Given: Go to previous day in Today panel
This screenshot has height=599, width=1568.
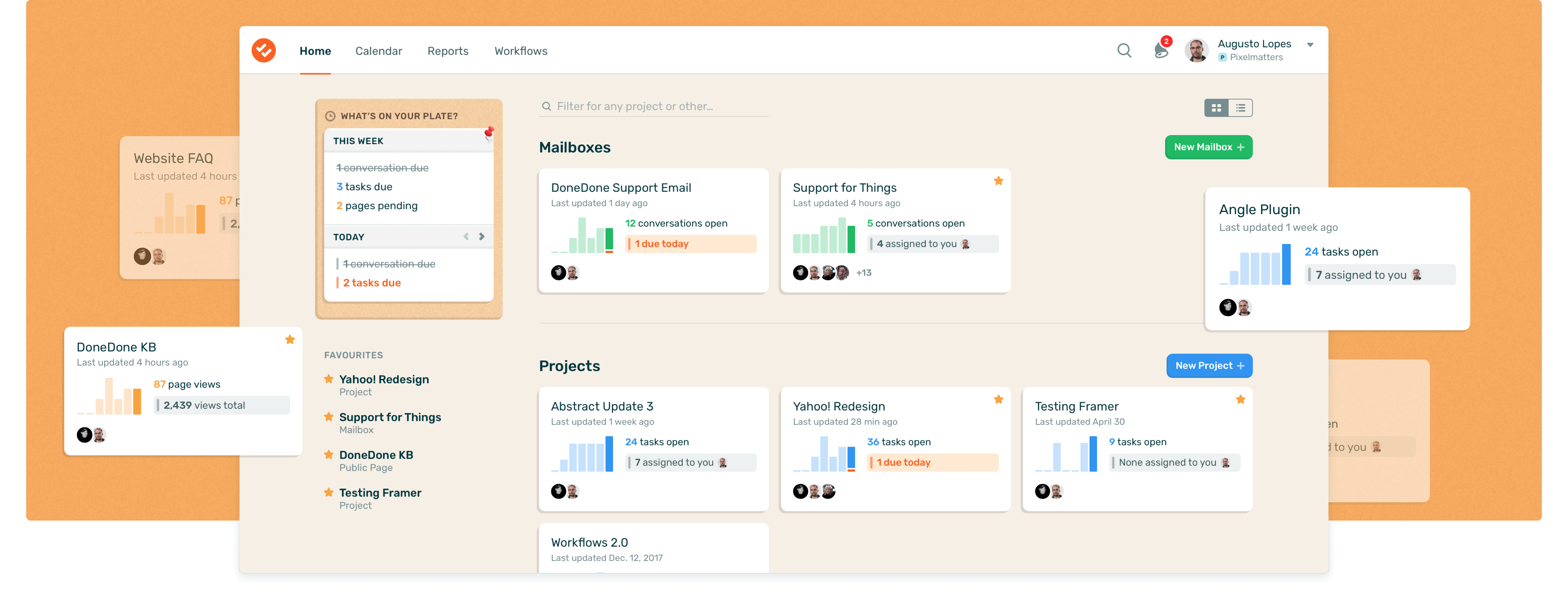Looking at the screenshot, I should [x=466, y=236].
